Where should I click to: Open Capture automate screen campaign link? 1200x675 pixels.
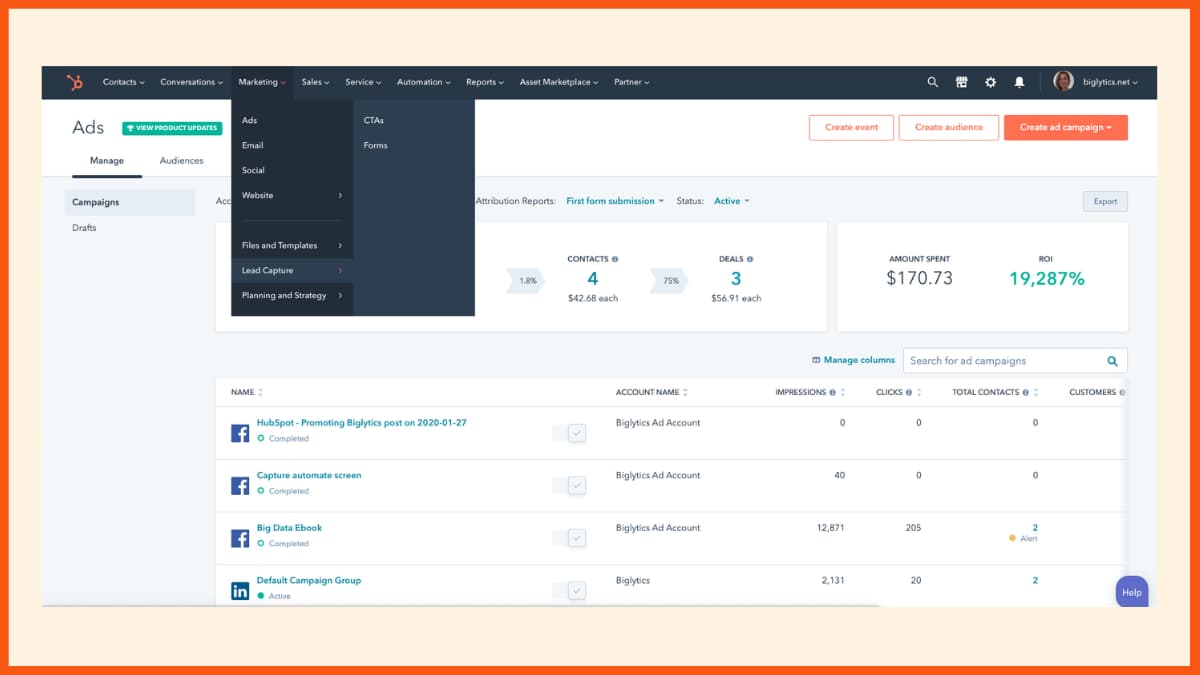pyautogui.click(x=309, y=475)
